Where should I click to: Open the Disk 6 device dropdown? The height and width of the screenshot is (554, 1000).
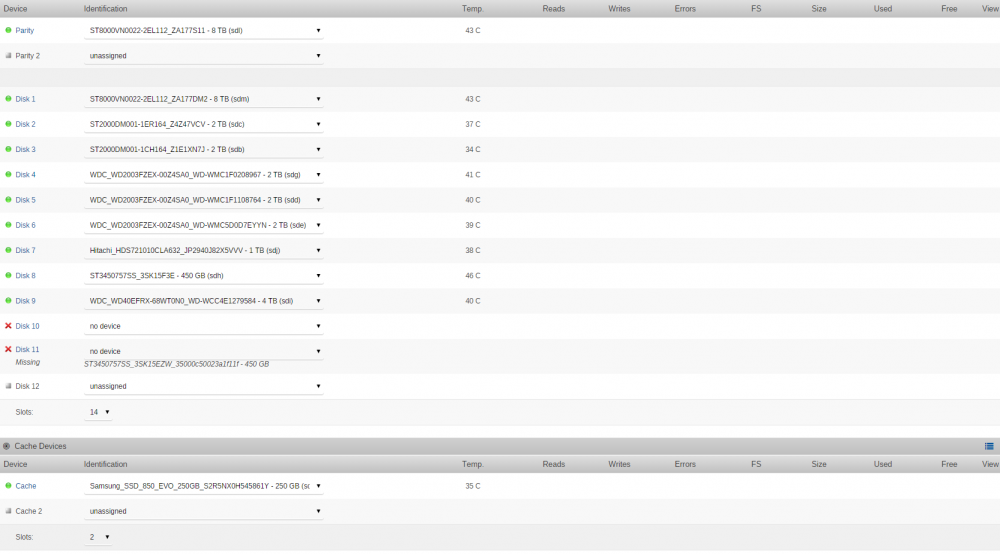pos(204,225)
